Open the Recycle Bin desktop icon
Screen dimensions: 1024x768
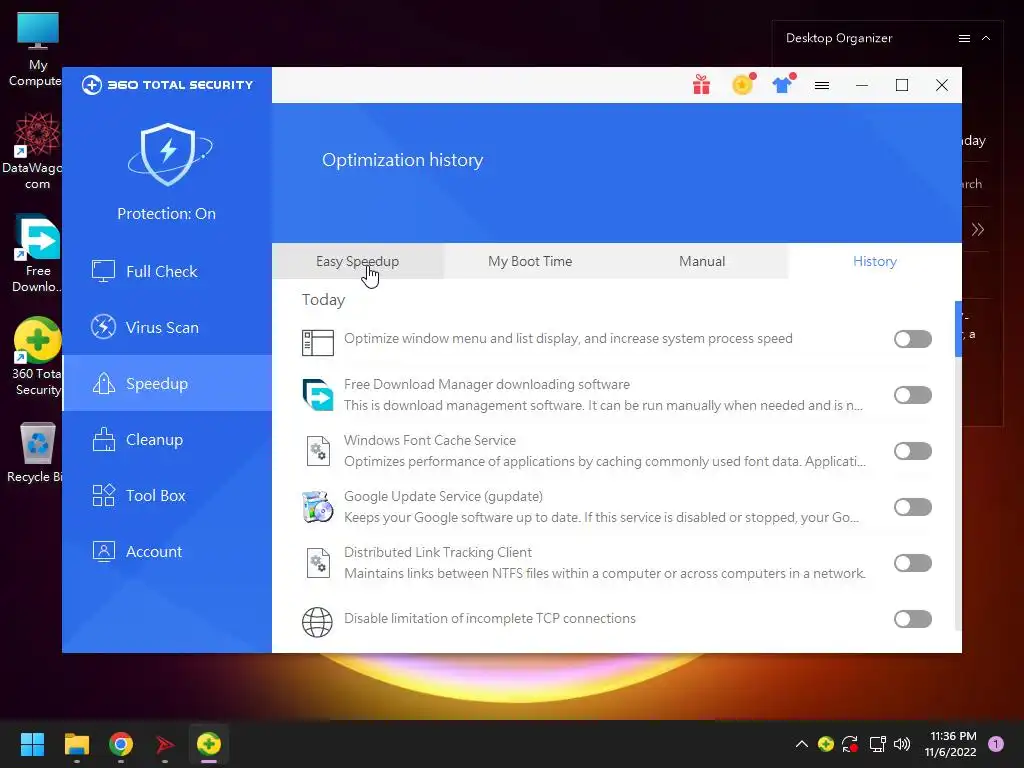35,452
